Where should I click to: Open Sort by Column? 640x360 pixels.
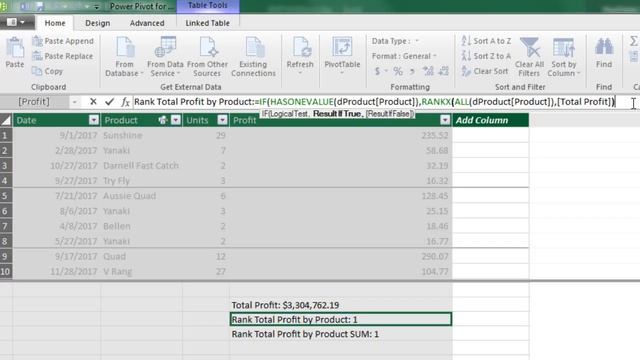pos(563,56)
